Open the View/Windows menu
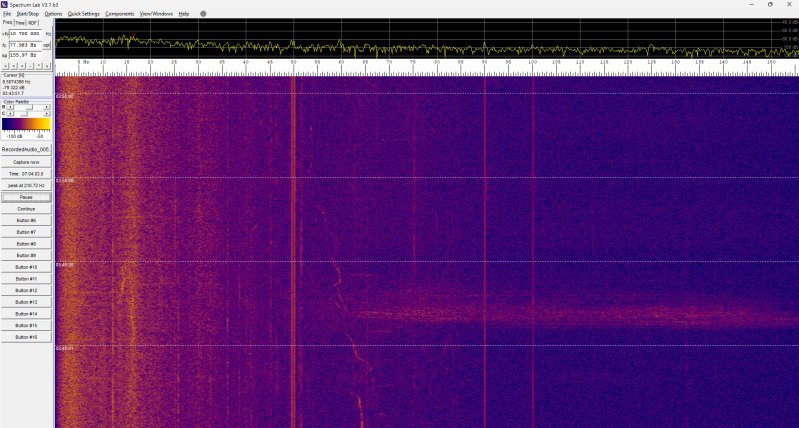The image size is (799, 428). [x=156, y=14]
